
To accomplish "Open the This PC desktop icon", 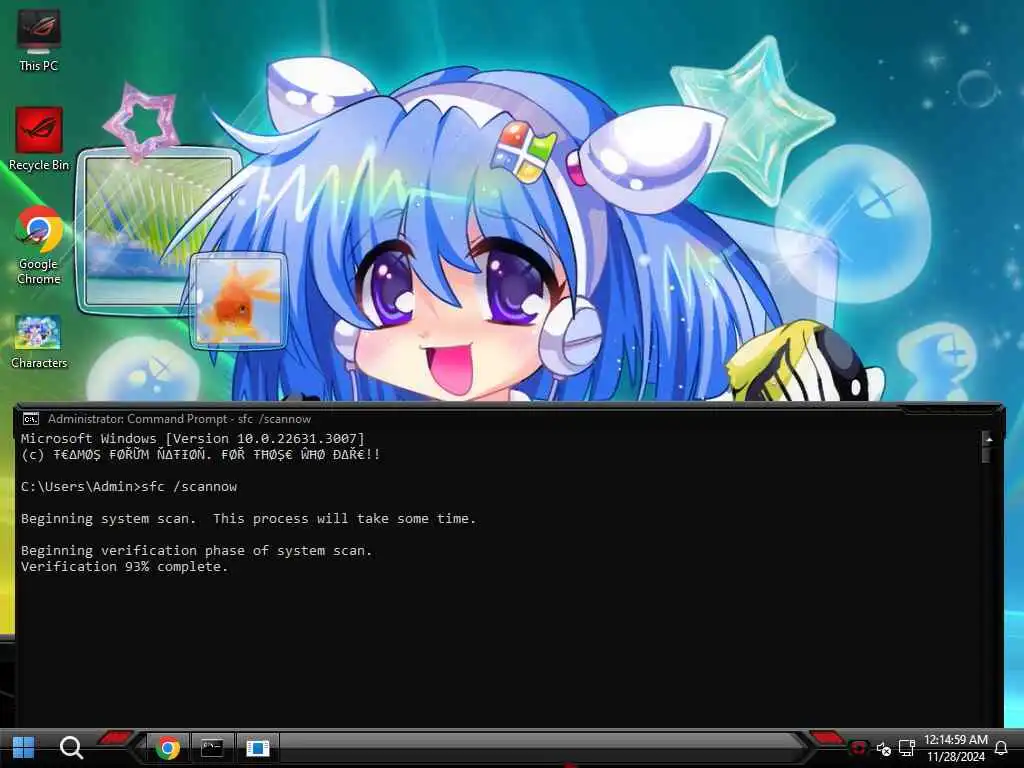I will [39, 40].
